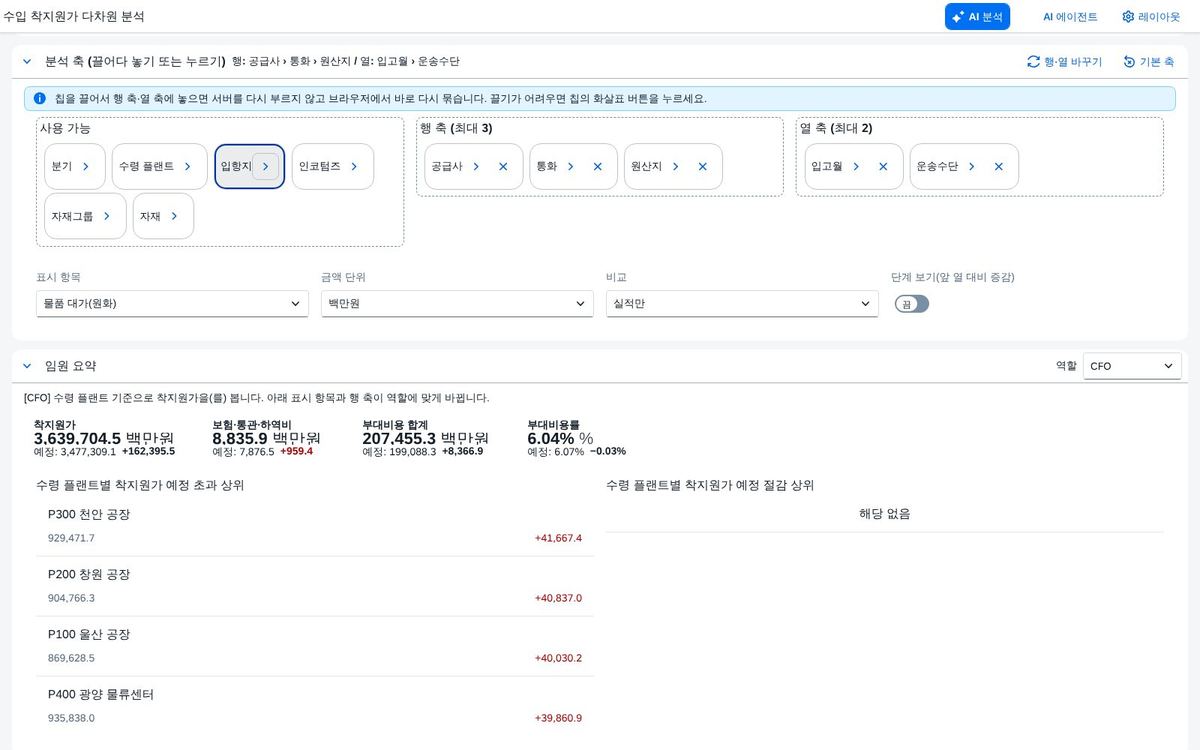Viewport: 1200px width, 750px height.
Task: Click arrow on 입고월 column chip
Action: [x=857, y=167]
